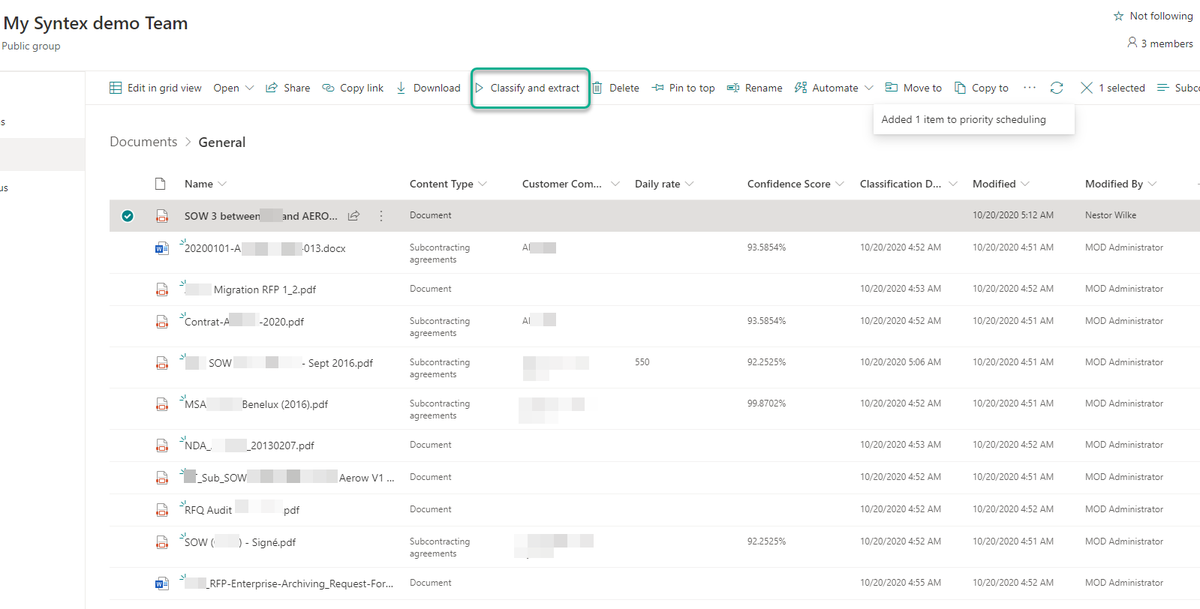Open RFP-Enterprise-Archiving_Request file

(x=289, y=583)
